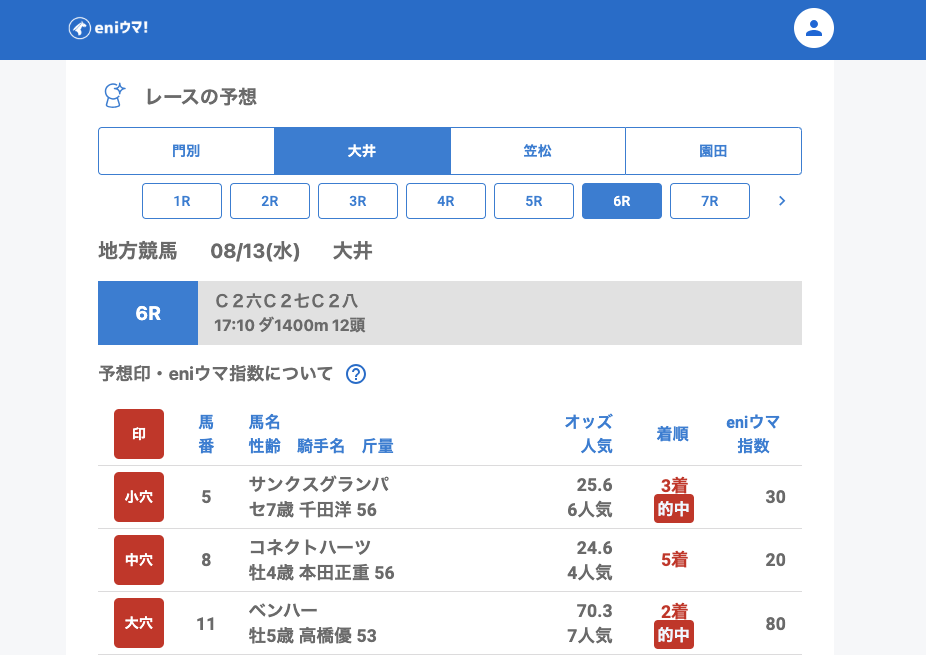Switch to the 園田 racecourse tab
926x655 pixels.
point(713,151)
